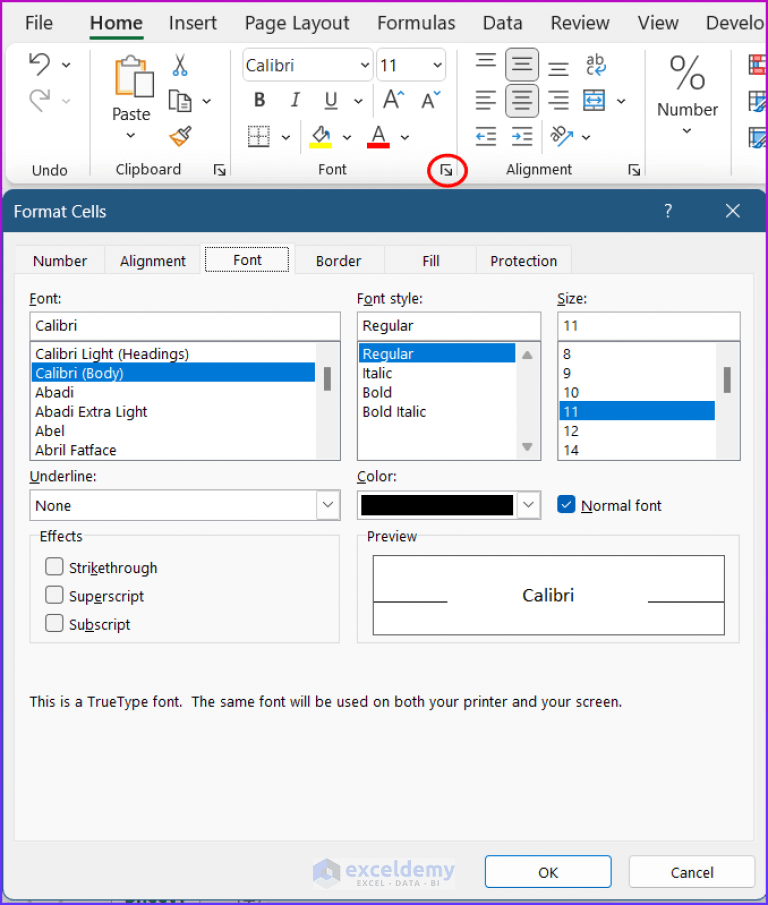Click Bottom Align icon
768x905 pixels.
point(558,69)
